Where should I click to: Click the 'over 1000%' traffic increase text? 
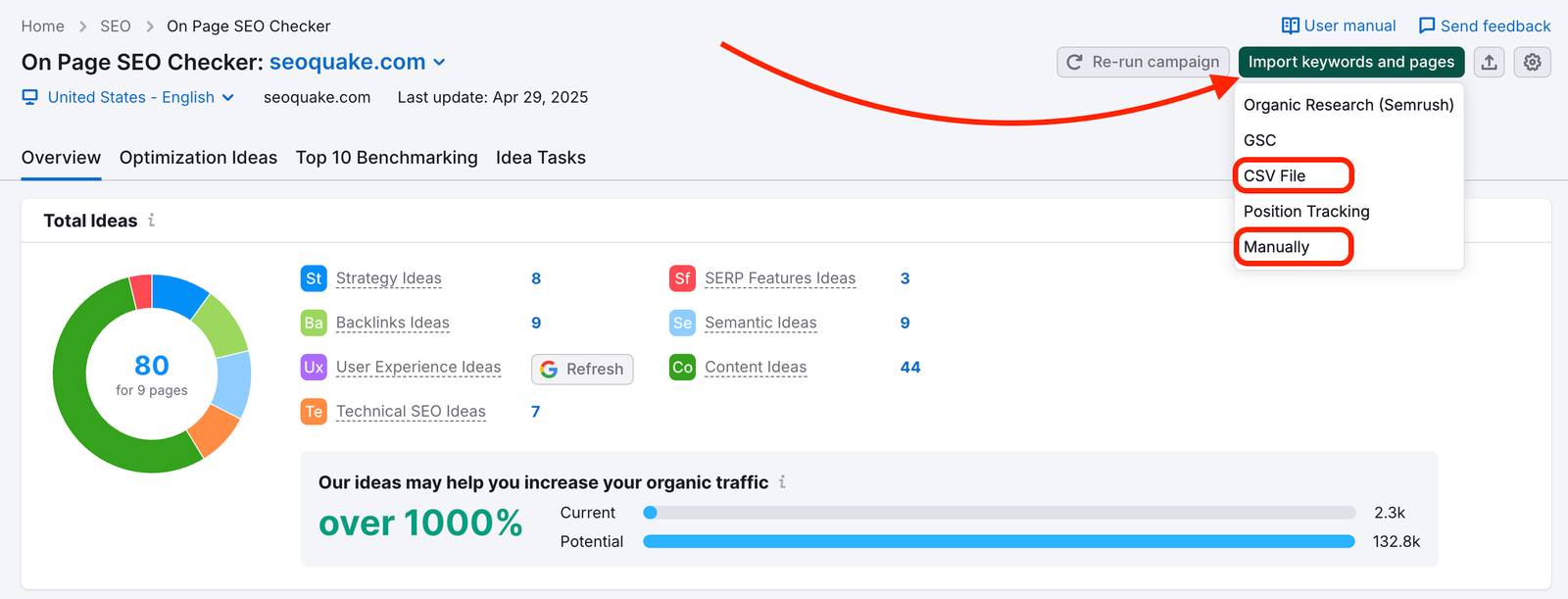[420, 523]
